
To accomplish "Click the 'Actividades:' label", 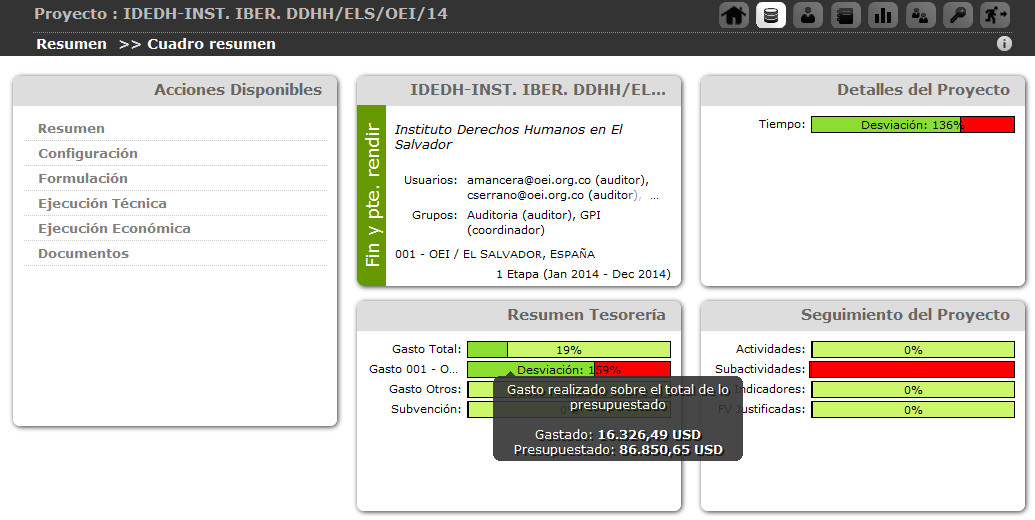I will 770,349.
